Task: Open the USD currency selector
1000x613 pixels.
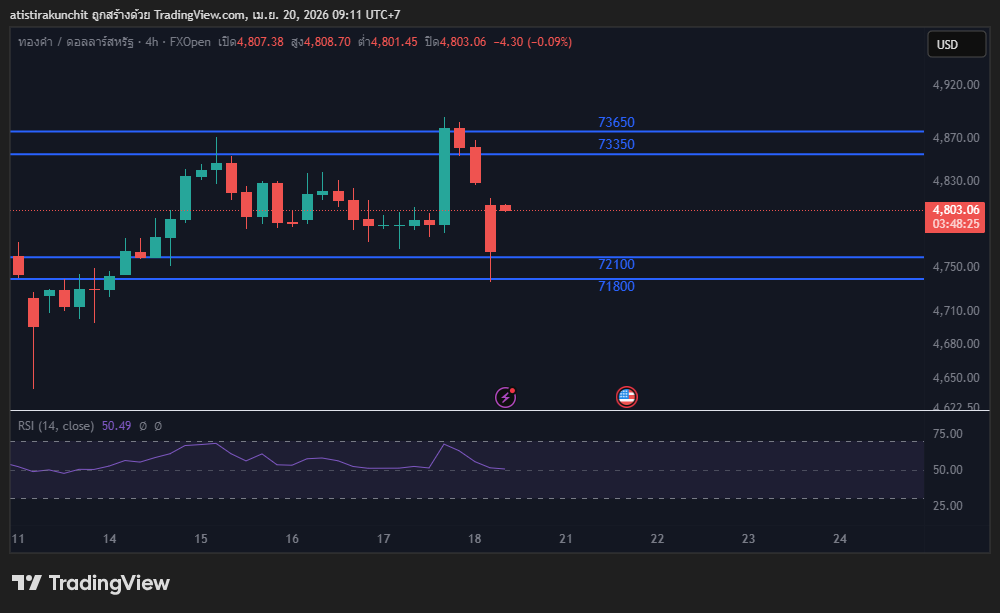Action: 946,44
